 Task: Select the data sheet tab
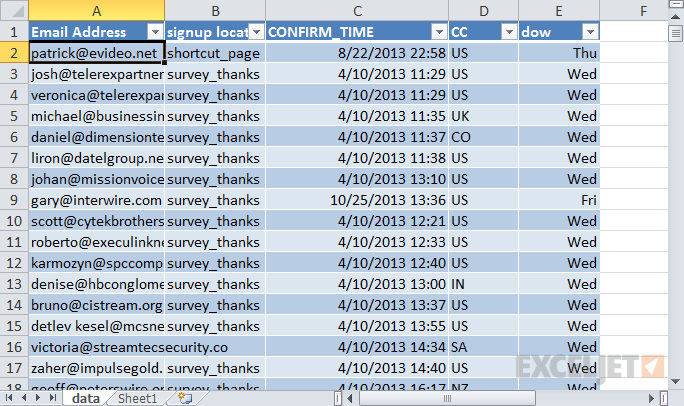pos(86,399)
